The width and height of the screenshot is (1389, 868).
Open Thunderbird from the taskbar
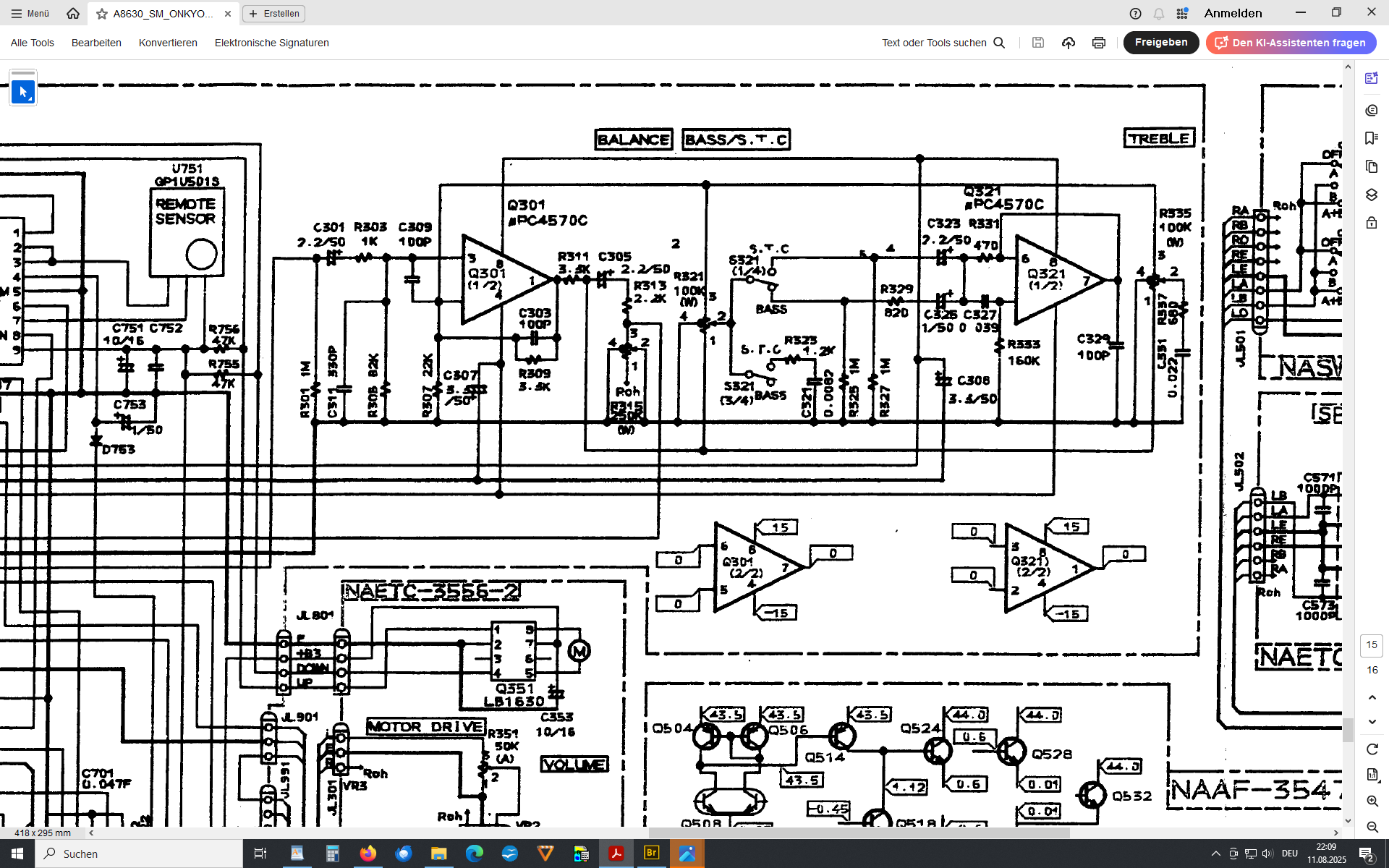click(x=403, y=854)
